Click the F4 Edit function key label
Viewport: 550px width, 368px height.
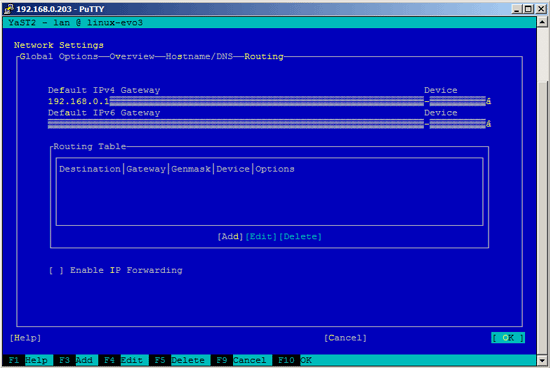123,360
